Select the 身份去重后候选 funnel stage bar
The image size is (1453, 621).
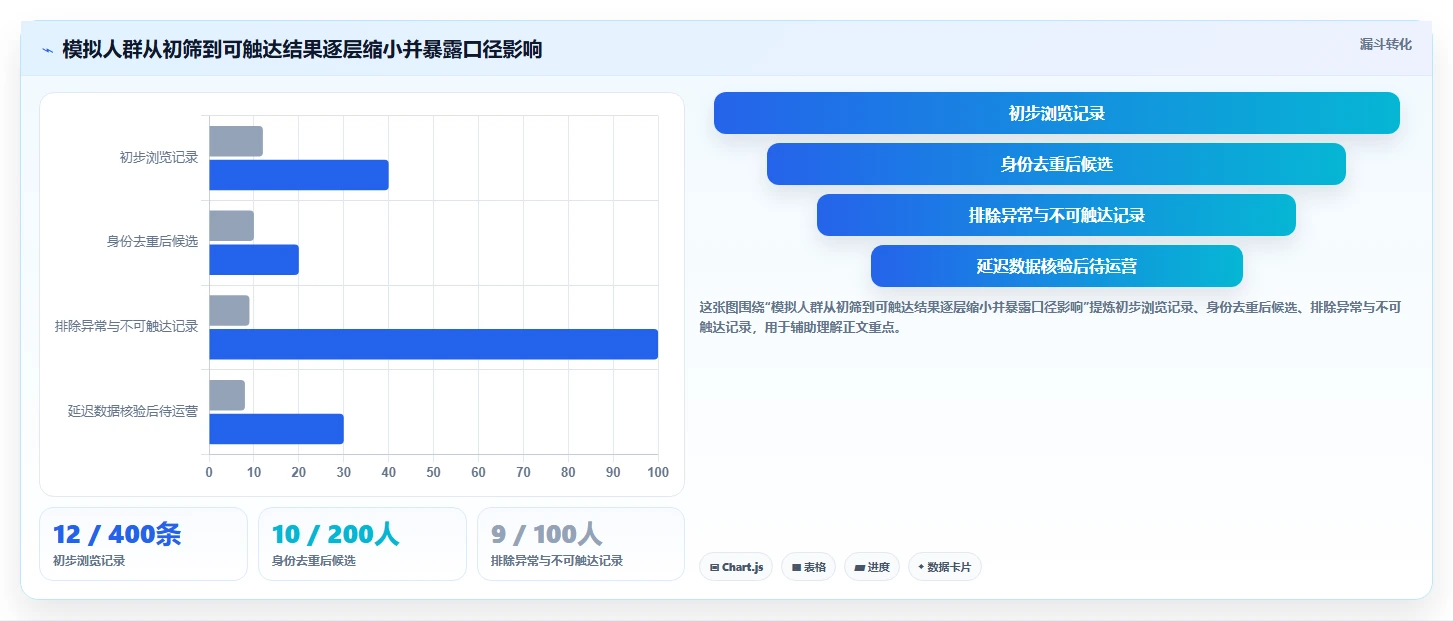tap(1056, 164)
